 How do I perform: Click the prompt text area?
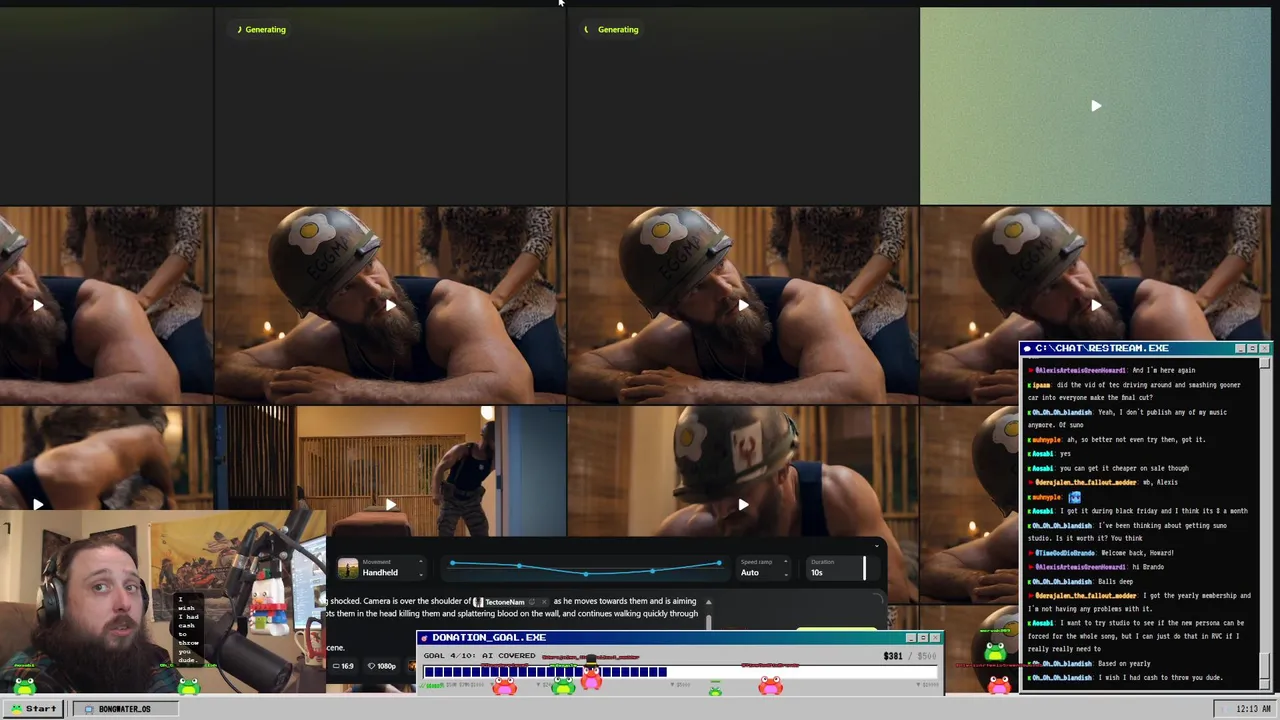tap(510, 608)
